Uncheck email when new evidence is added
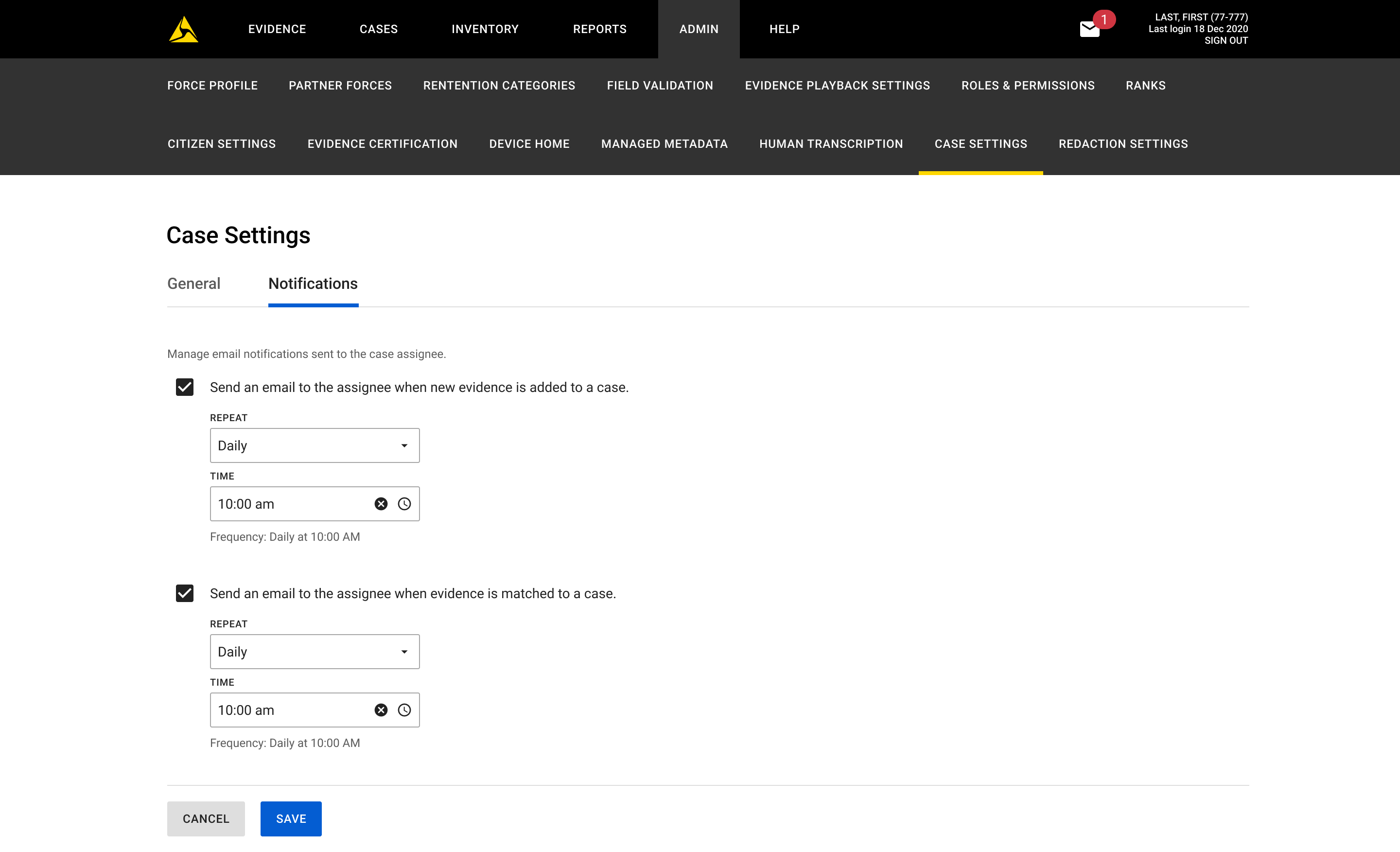Viewport: 1400px width, 852px height. [x=185, y=387]
